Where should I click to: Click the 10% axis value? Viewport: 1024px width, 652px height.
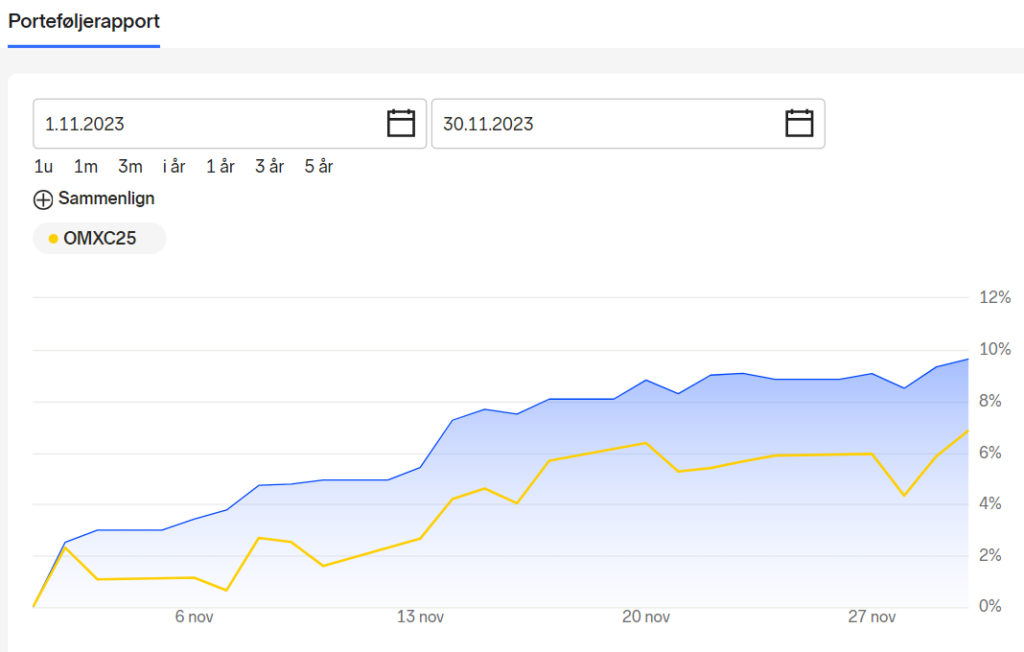(x=995, y=350)
